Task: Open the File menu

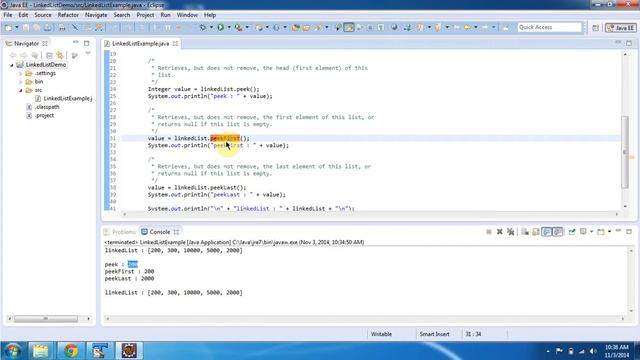Action: click(7, 15)
